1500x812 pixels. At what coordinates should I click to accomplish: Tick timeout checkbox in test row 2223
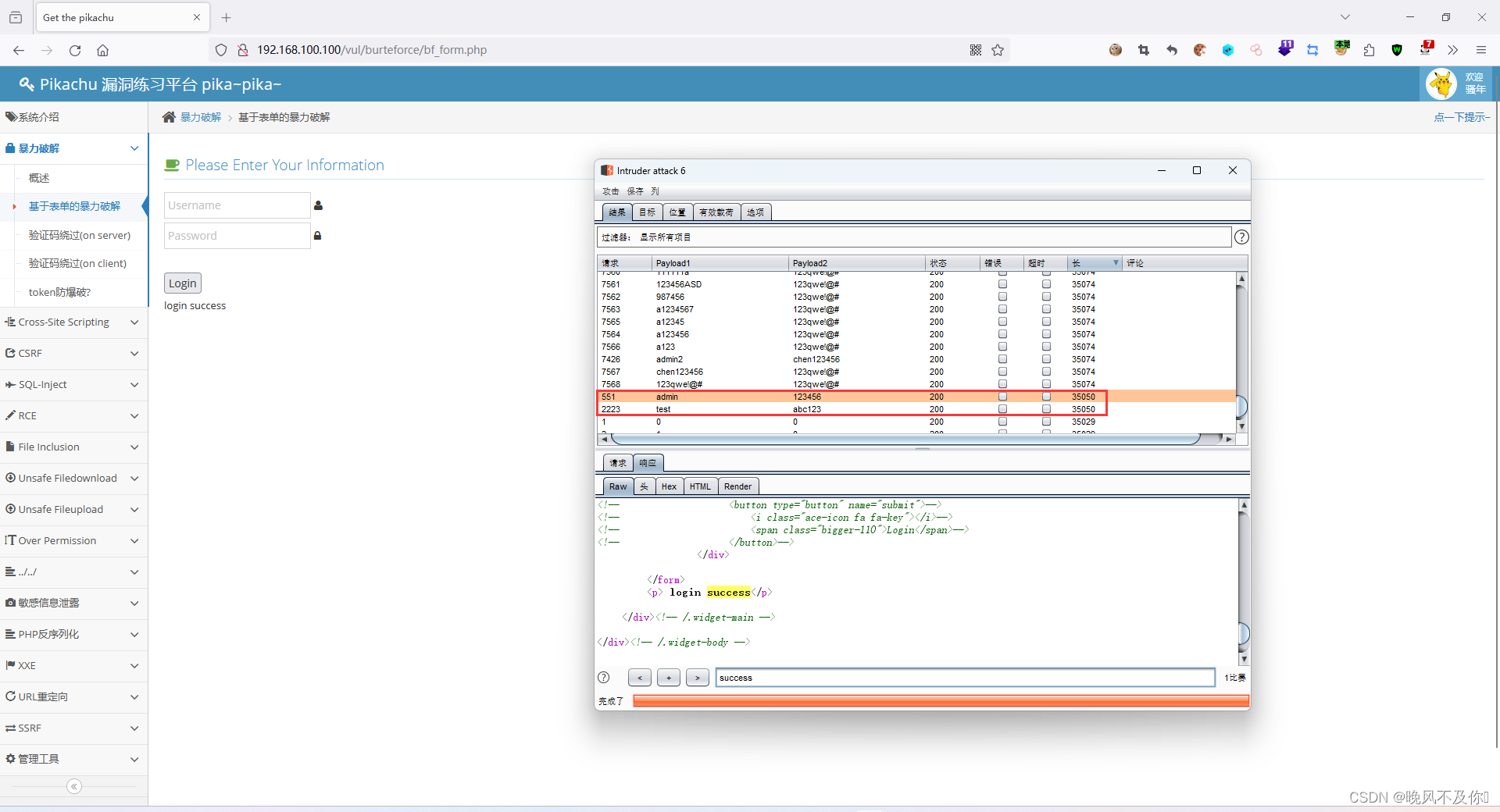pyautogui.click(x=1046, y=409)
